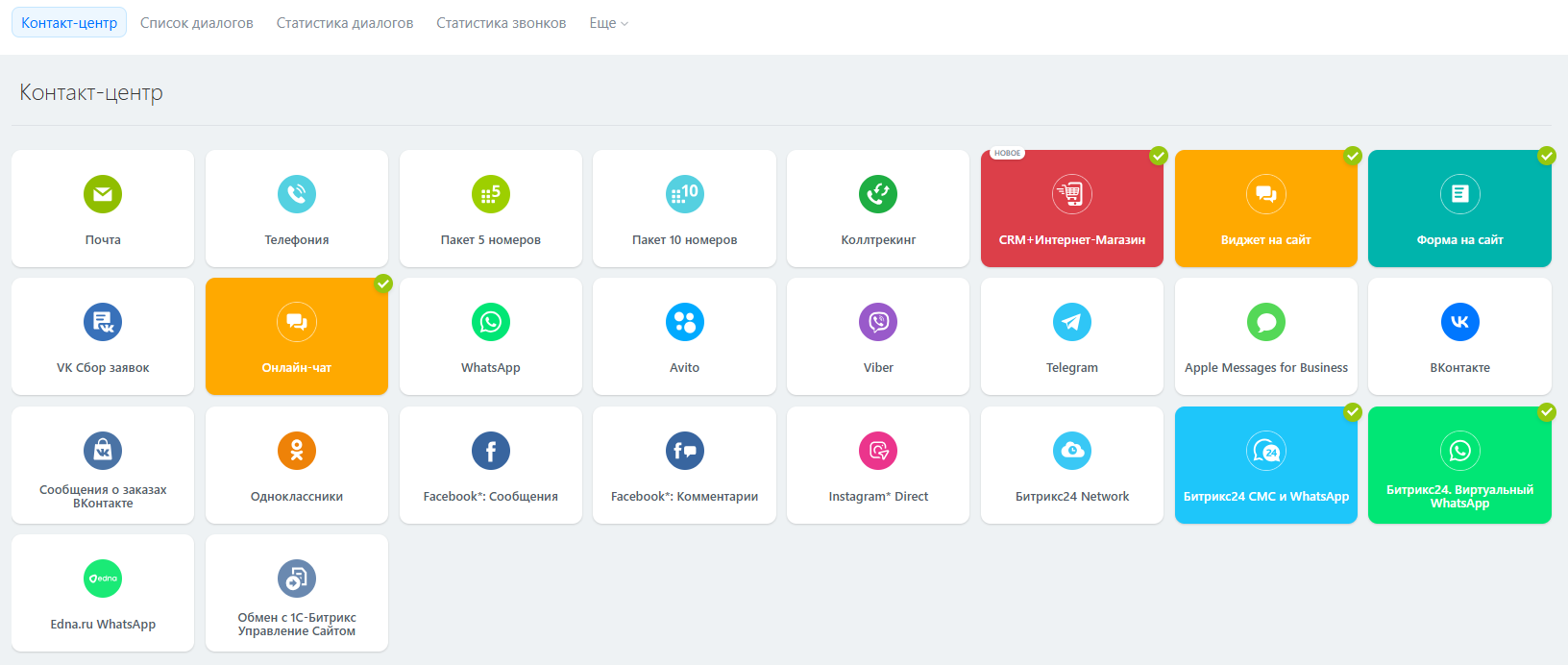Click the green Edna.ru WhatsApp icon
This screenshot has width=1568, height=665.
[103, 579]
